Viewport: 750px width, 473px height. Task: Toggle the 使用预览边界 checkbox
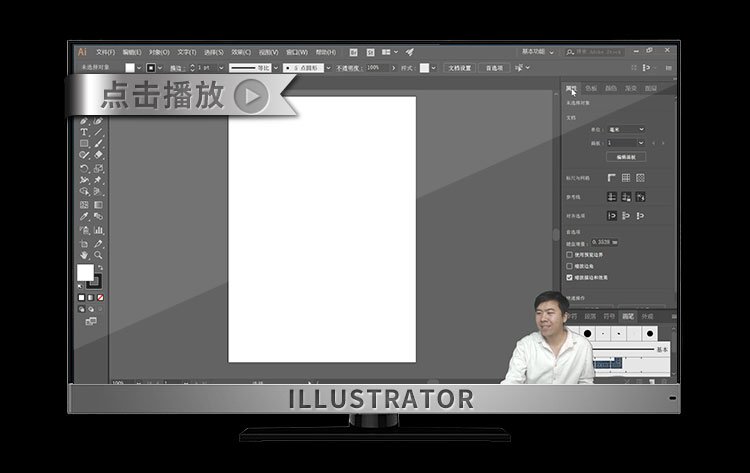(569, 255)
